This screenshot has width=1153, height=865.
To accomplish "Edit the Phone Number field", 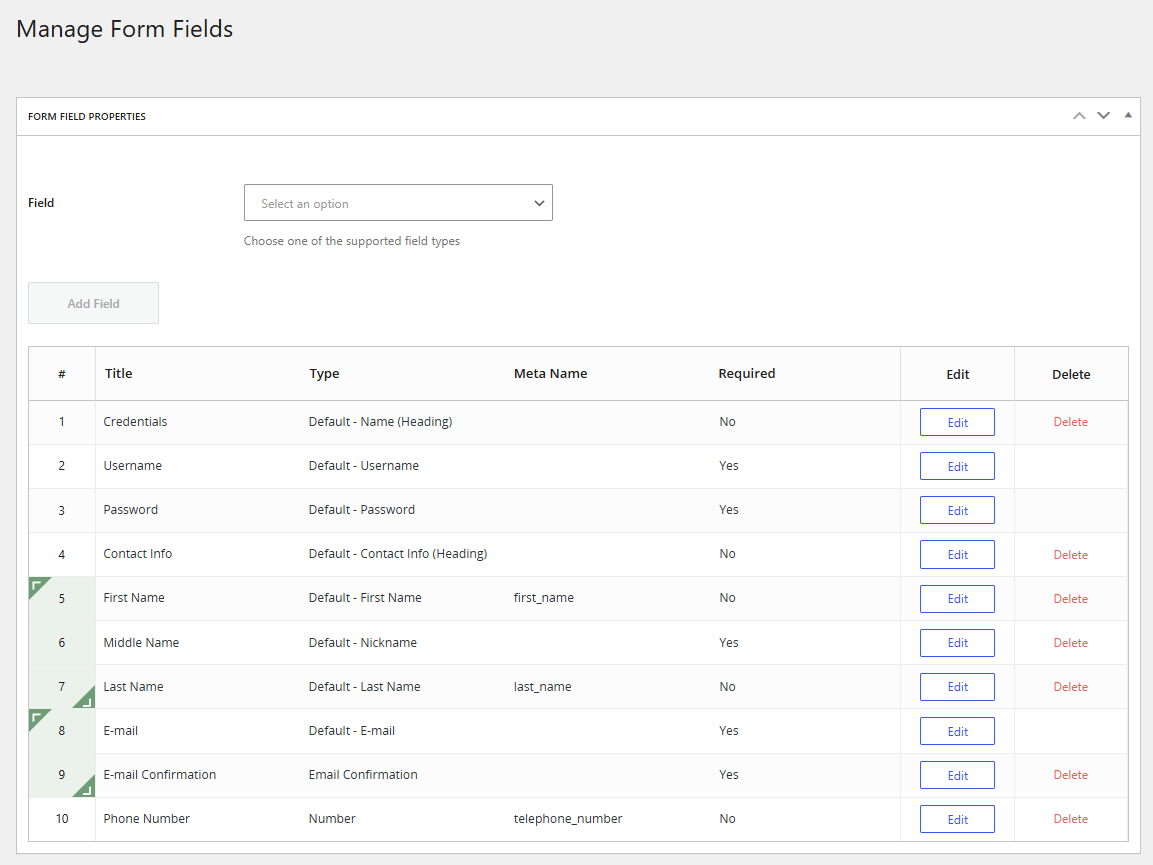I will [957, 819].
